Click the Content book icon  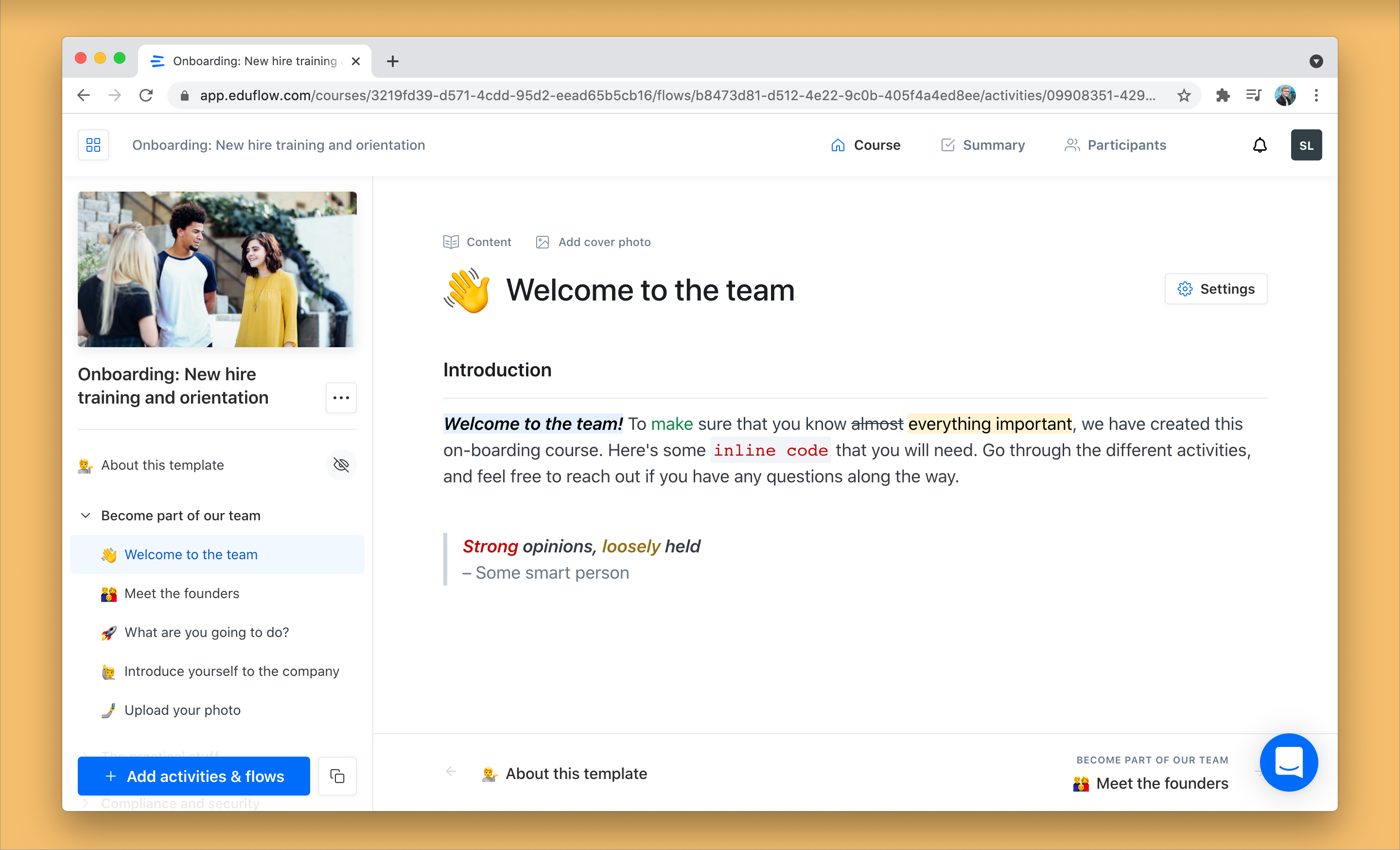tap(451, 242)
